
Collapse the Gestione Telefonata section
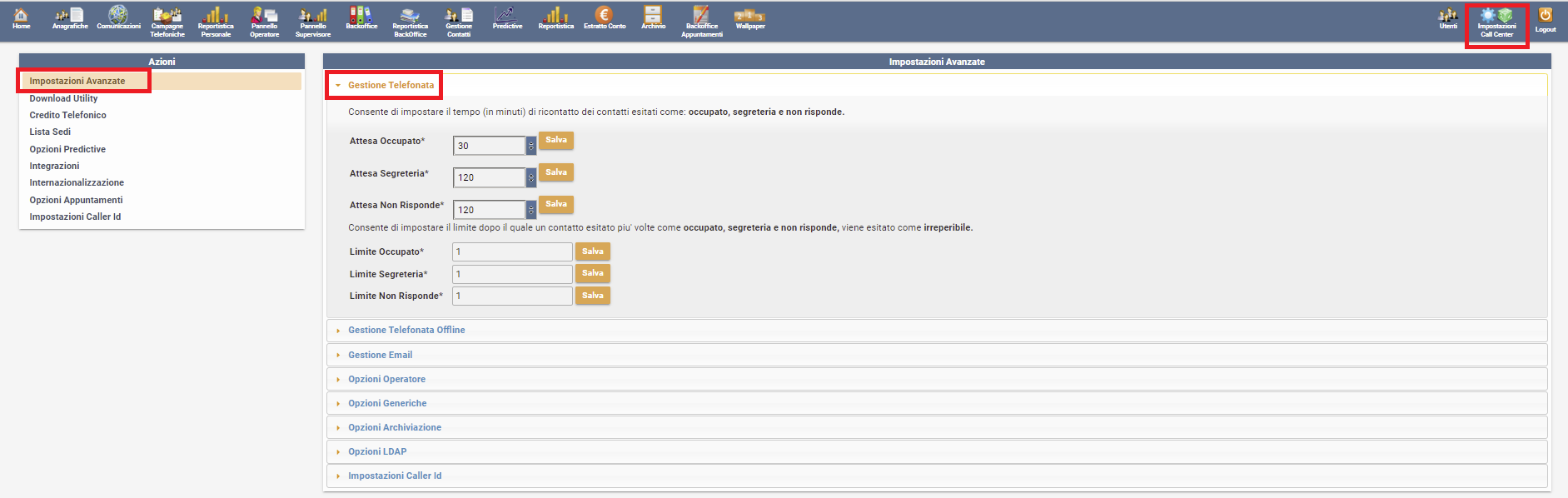[x=391, y=85]
